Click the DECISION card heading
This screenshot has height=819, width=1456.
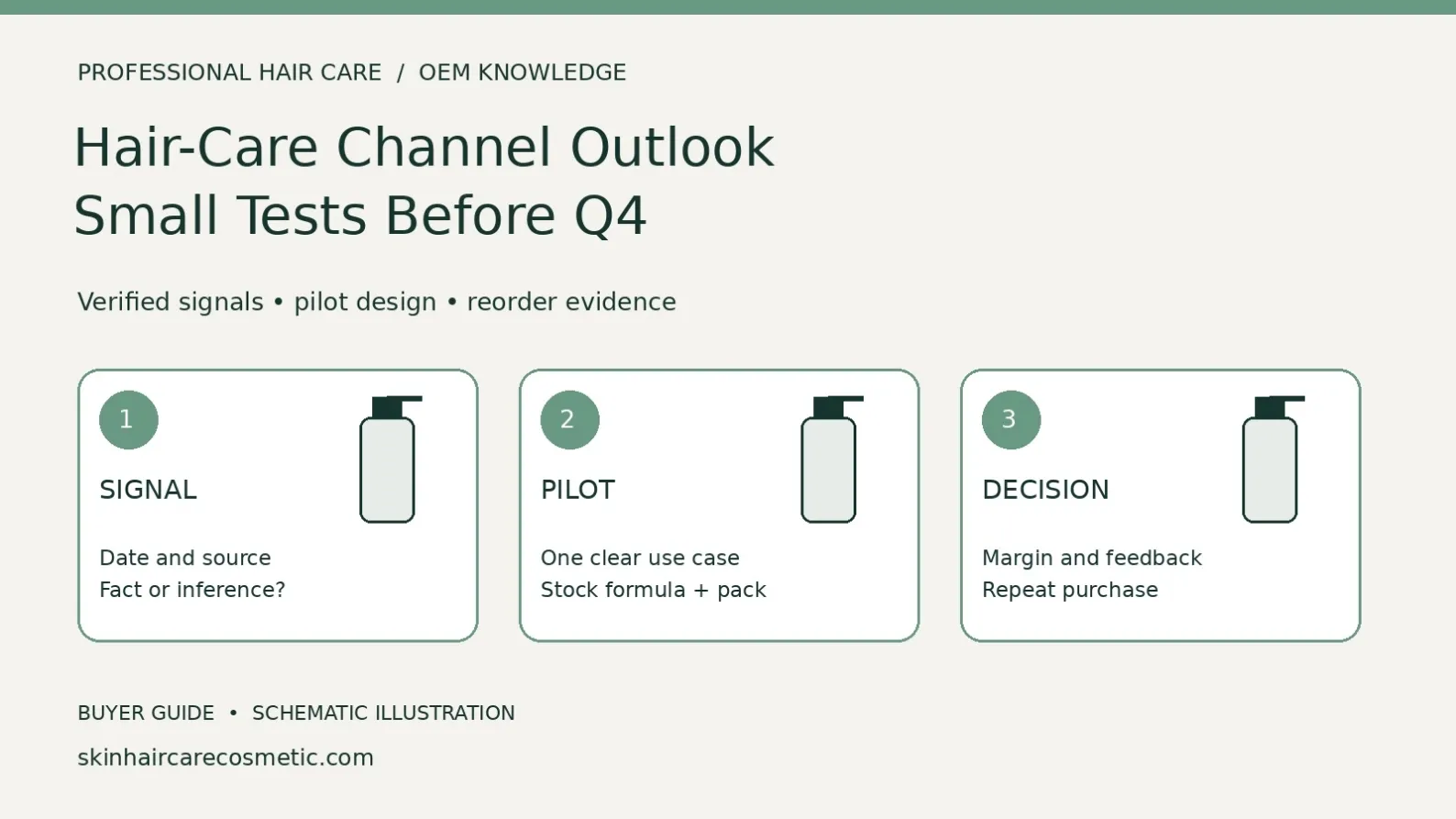(1045, 490)
